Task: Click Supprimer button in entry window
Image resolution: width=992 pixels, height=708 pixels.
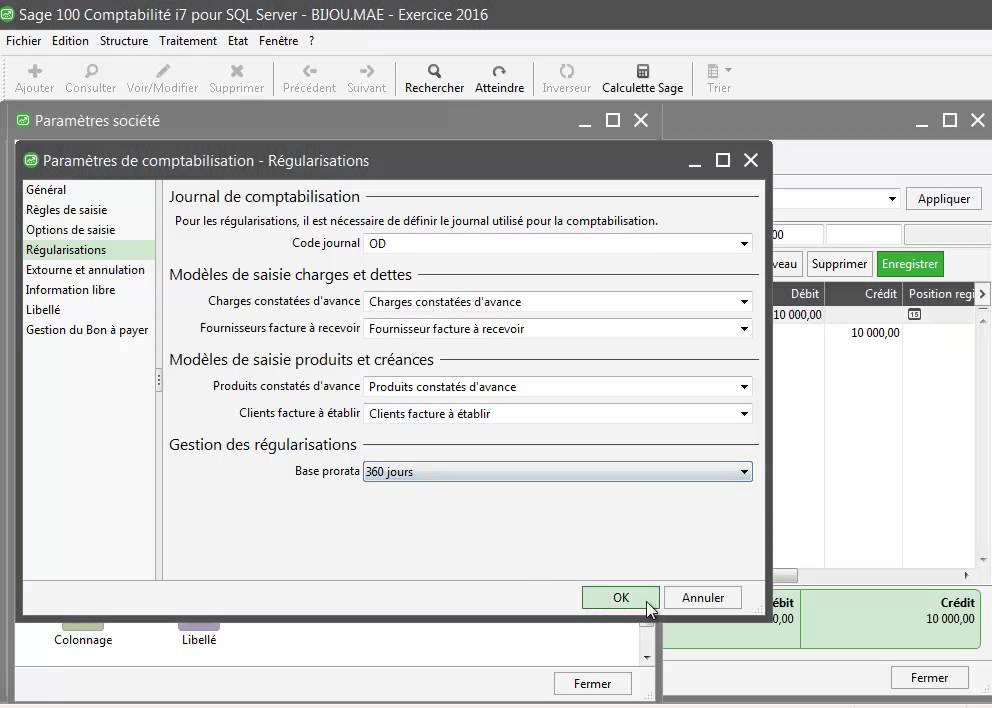Action: pos(839,264)
